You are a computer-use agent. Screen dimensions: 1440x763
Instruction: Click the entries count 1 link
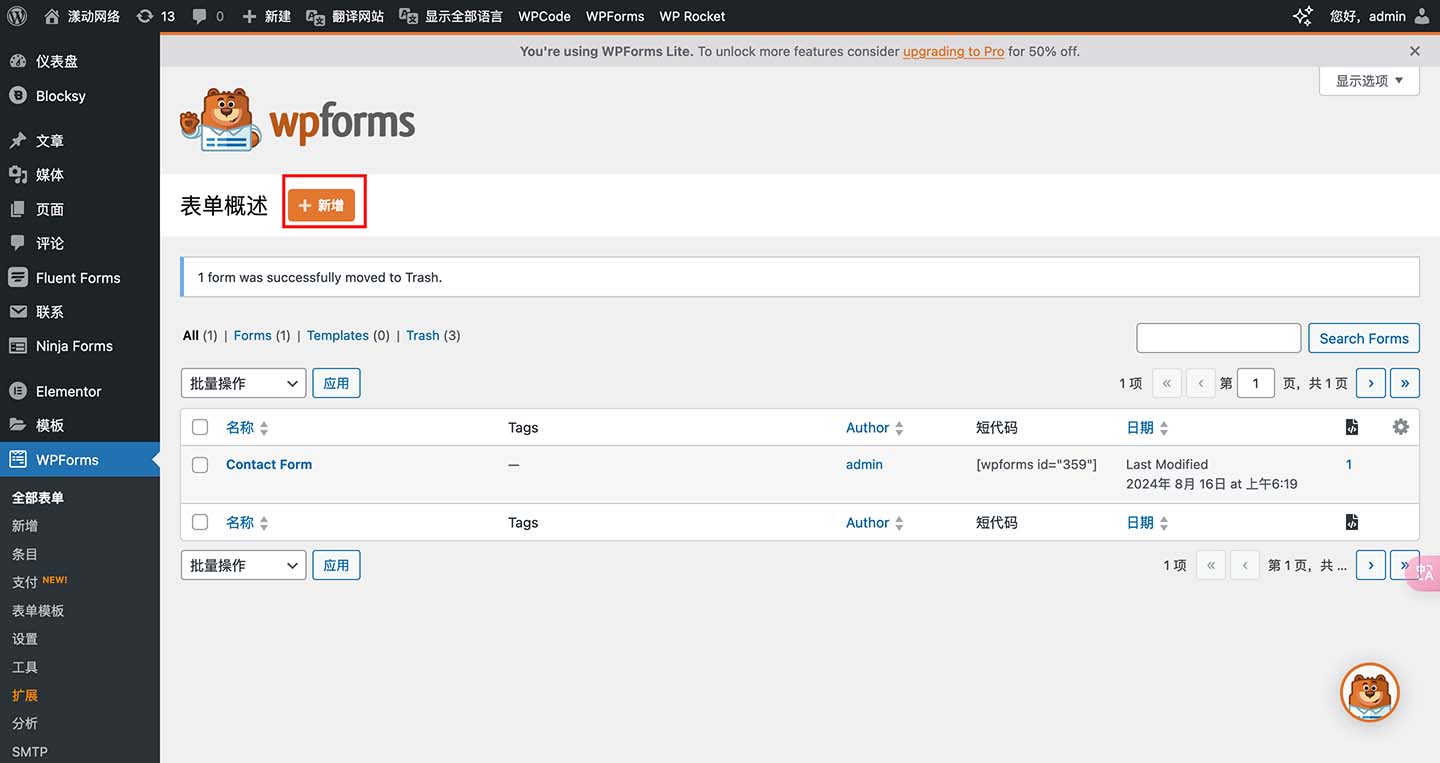[x=1349, y=464]
